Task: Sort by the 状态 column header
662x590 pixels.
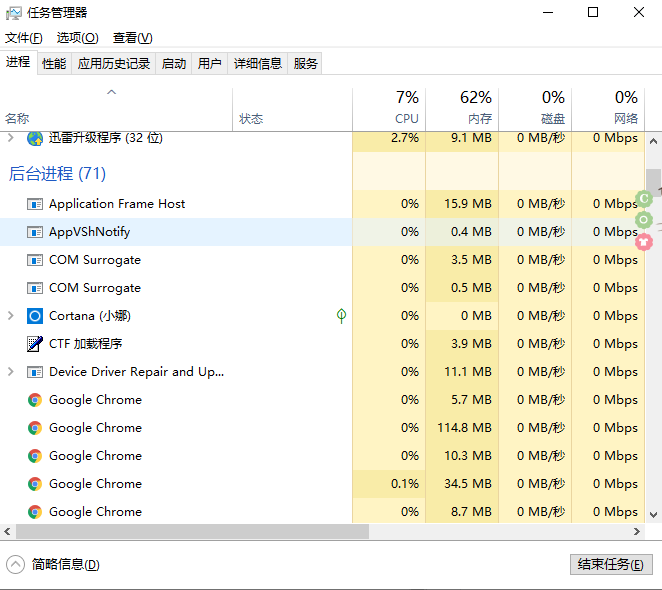Action: 292,109
